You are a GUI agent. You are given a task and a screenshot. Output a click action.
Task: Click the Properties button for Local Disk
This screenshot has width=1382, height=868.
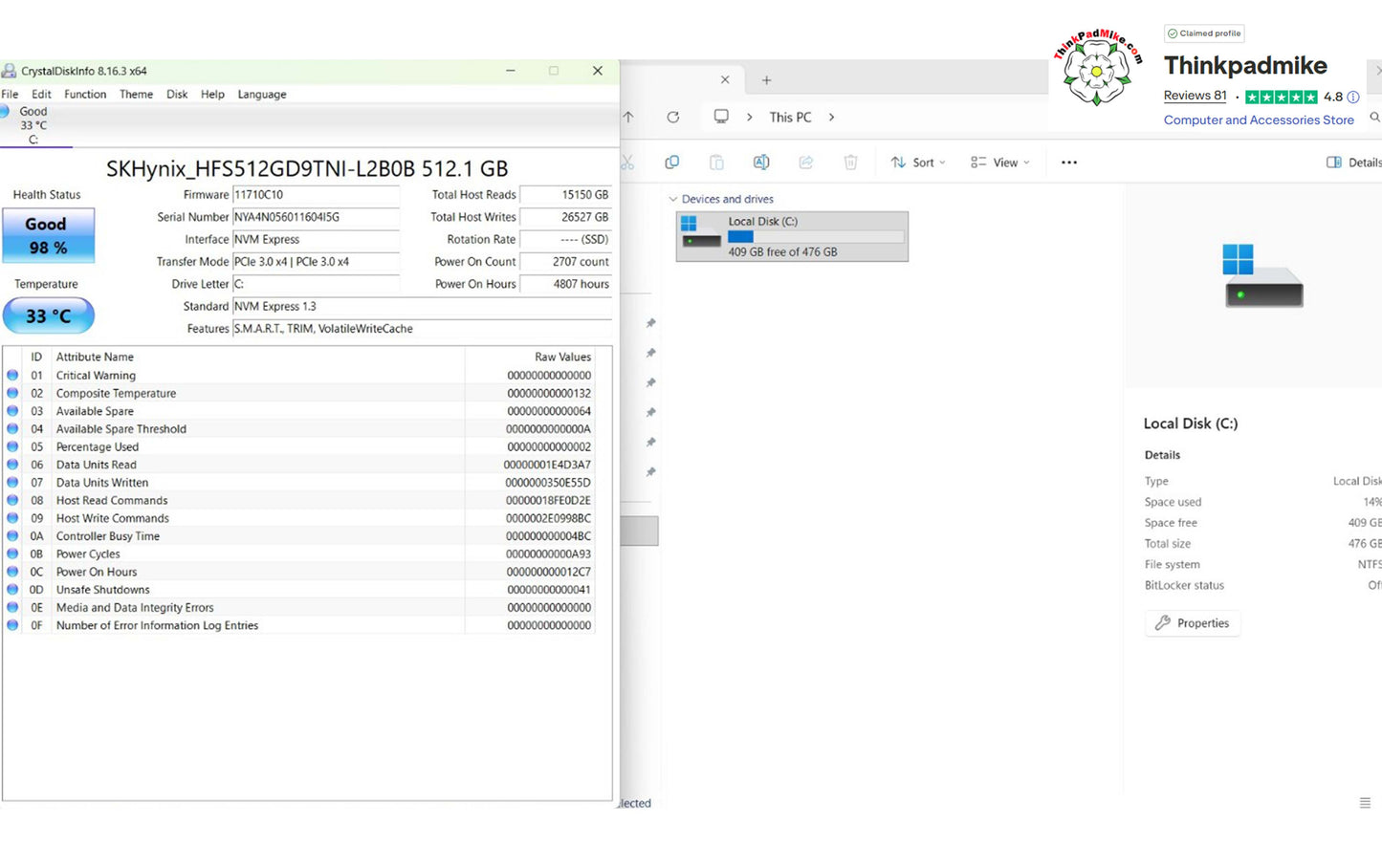1192,623
